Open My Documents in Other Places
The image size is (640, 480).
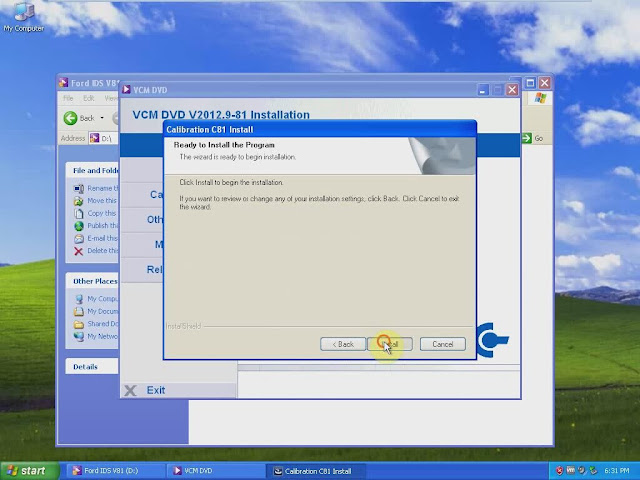coord(103,311)
